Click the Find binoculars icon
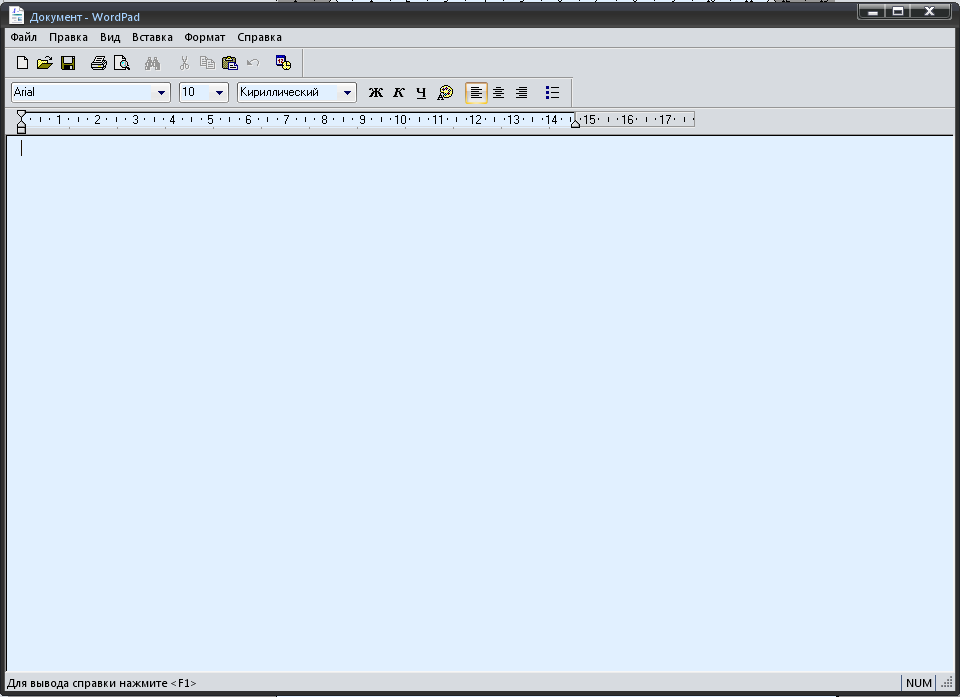Image resolution: width=960 pixels, height=697 pixels. coord(152,62)
